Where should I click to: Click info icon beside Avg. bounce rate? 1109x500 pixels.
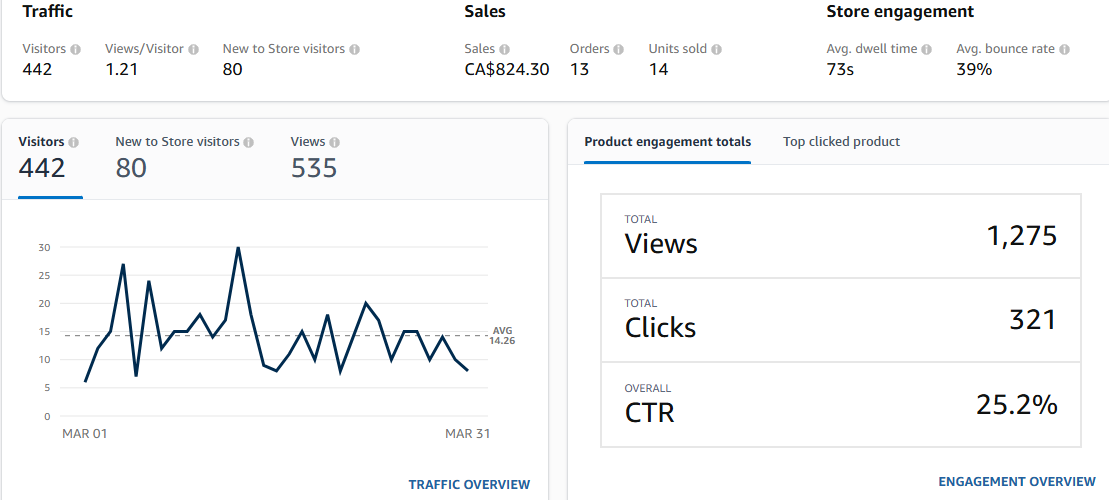point(1064,50)
